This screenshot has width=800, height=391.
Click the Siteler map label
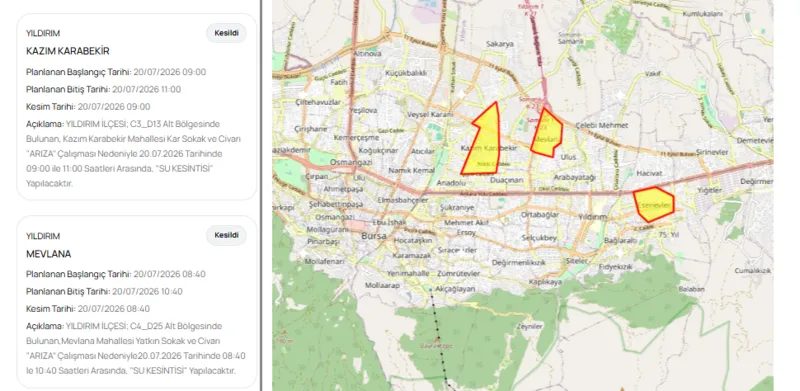pos(577,261)
